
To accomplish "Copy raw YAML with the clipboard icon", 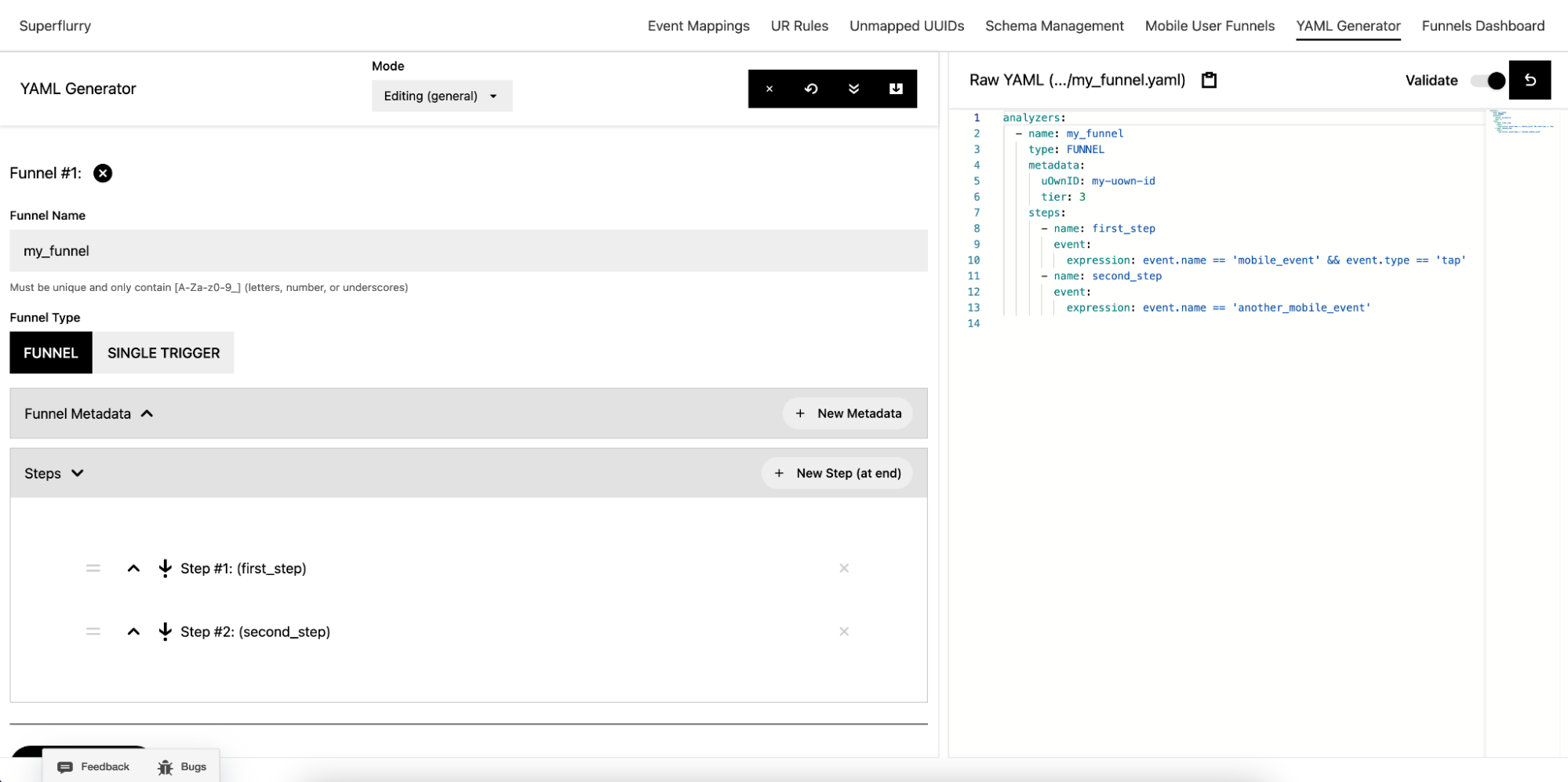I will (1209, 80).
